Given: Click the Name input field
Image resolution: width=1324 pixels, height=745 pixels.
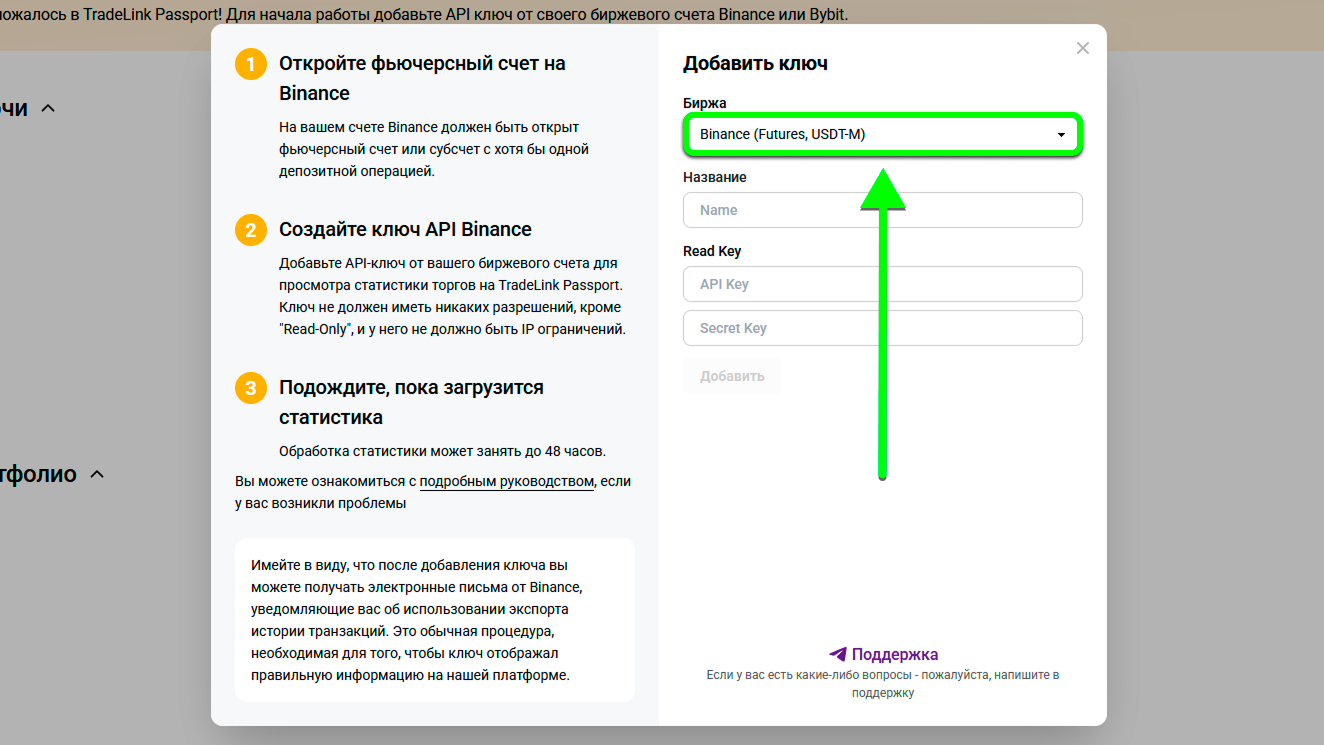Looking at the screenshot, I should point(882,210).
